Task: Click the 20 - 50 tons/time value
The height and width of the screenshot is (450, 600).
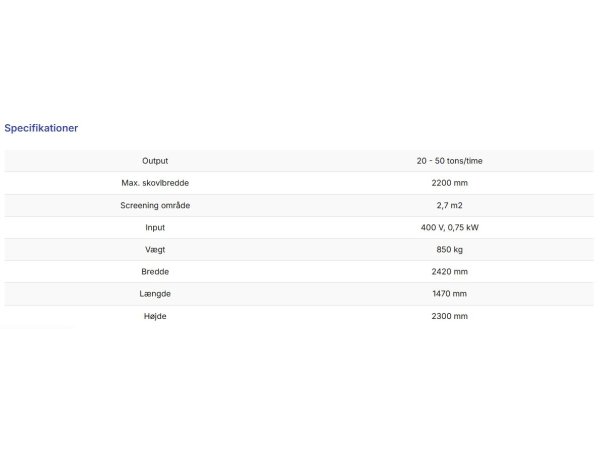Action: pos(449,160)
